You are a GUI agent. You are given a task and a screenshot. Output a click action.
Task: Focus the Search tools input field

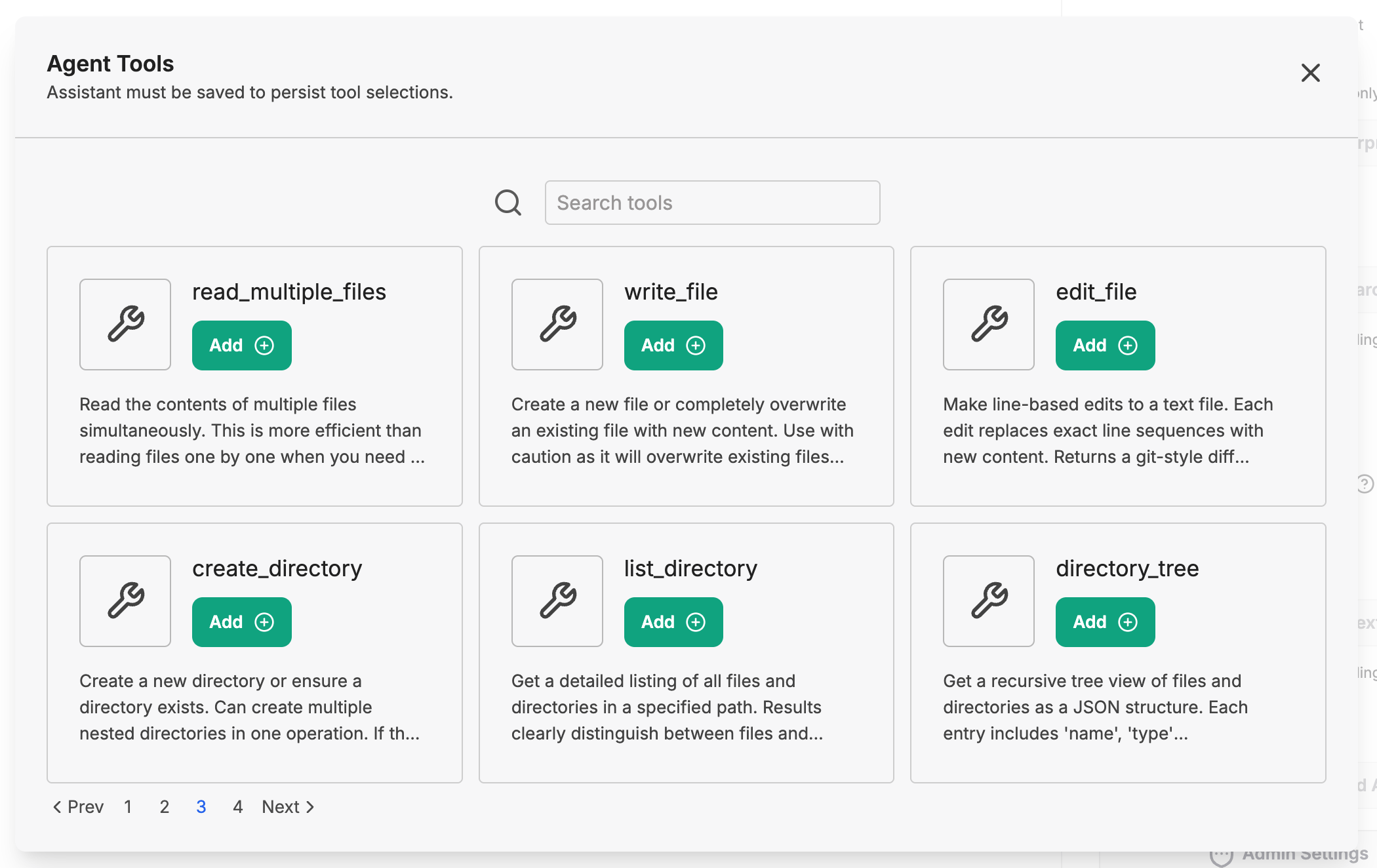[x=712, y=203]
